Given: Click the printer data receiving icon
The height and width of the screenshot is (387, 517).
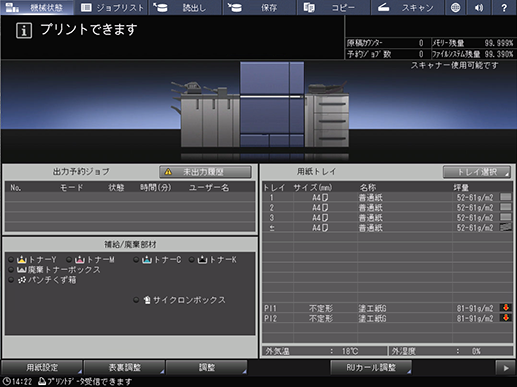Looking at the screenshot, I should click(42, 381).
